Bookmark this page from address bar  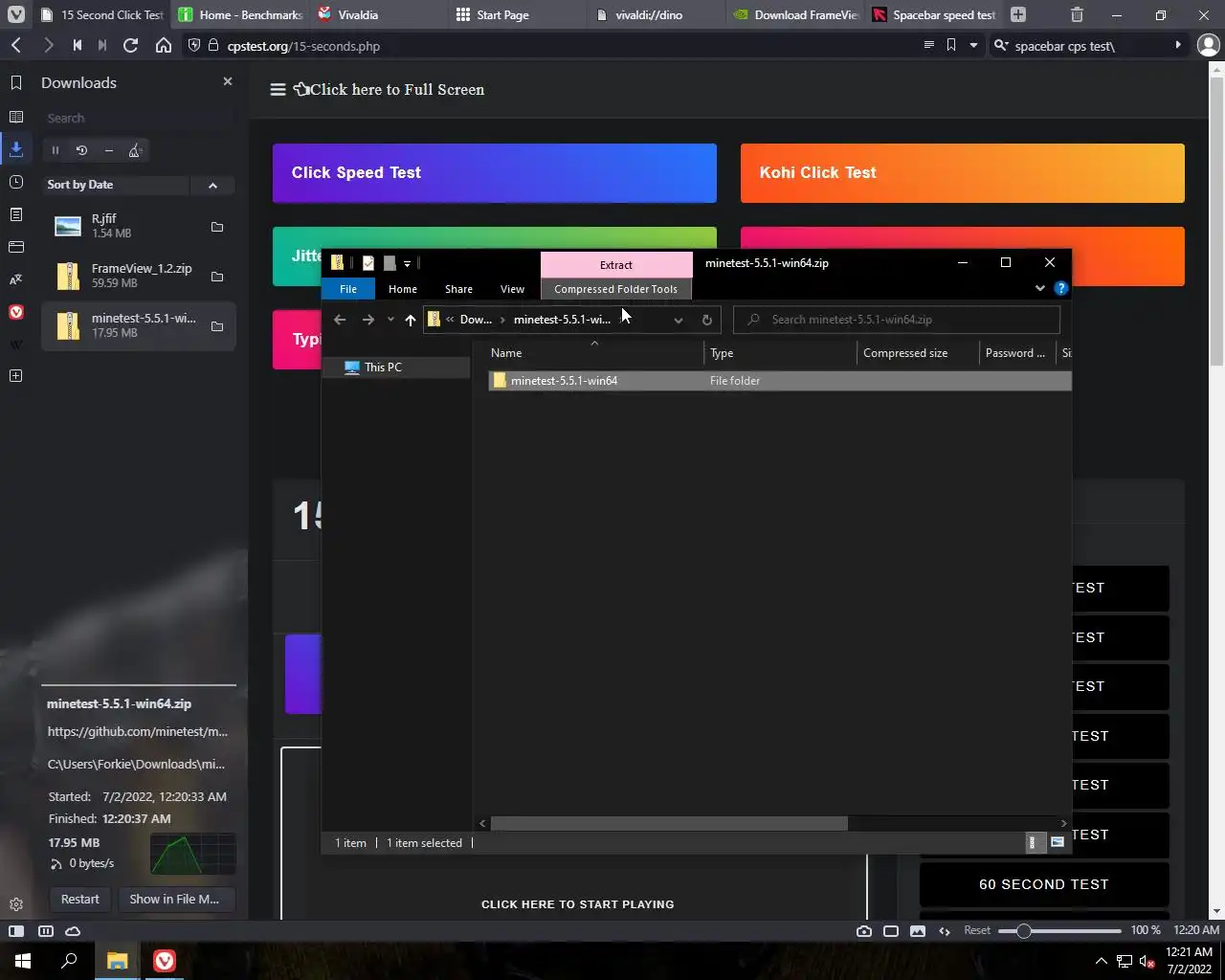point(951,45)
